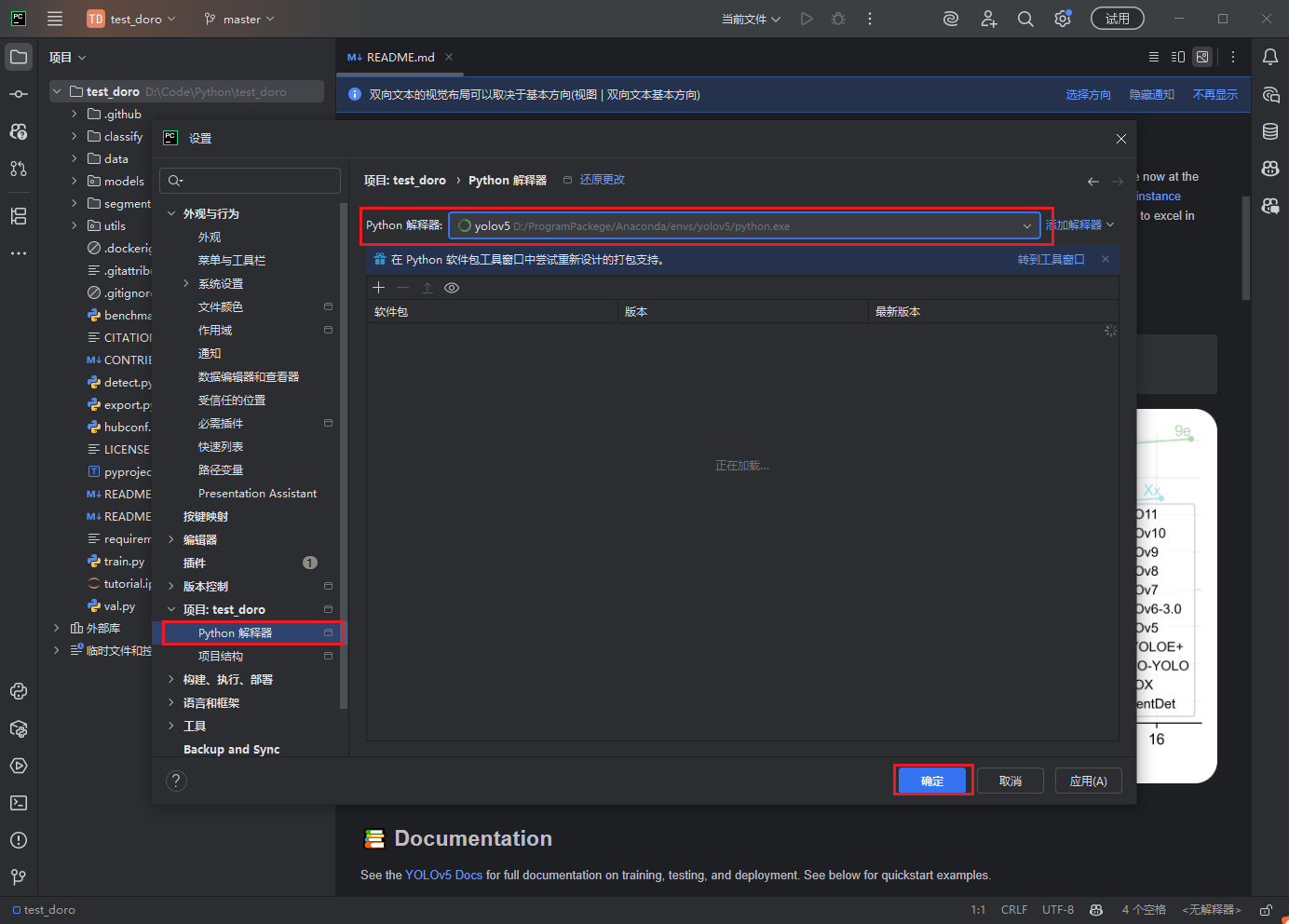Open the Database tool window icon

[x=1270, y=131]
